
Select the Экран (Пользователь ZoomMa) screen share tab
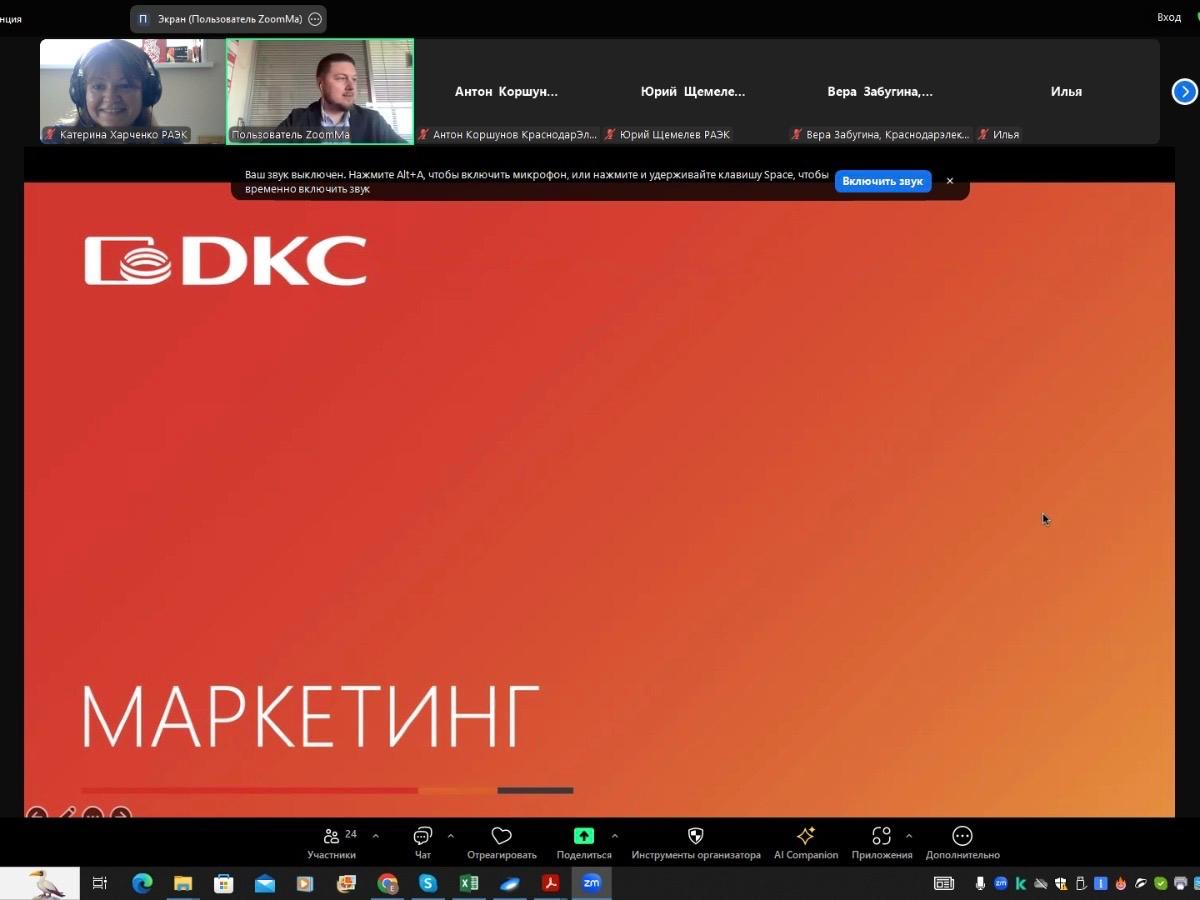click(228, 19)
